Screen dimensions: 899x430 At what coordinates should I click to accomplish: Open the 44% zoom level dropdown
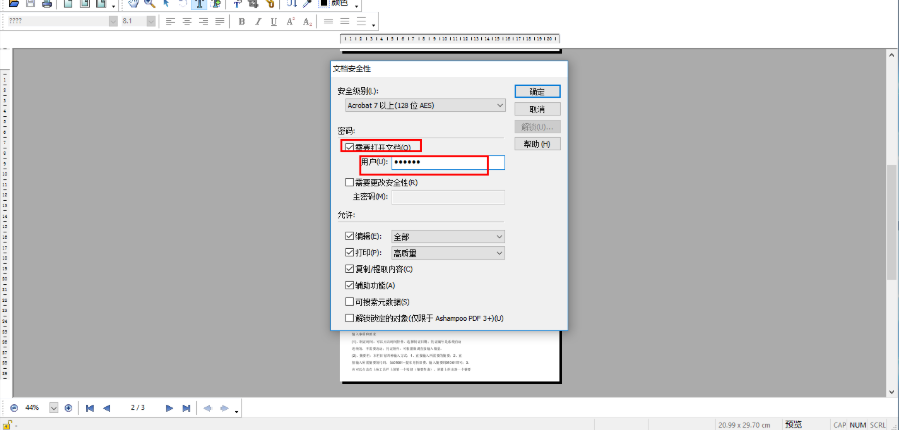(54, 408)
